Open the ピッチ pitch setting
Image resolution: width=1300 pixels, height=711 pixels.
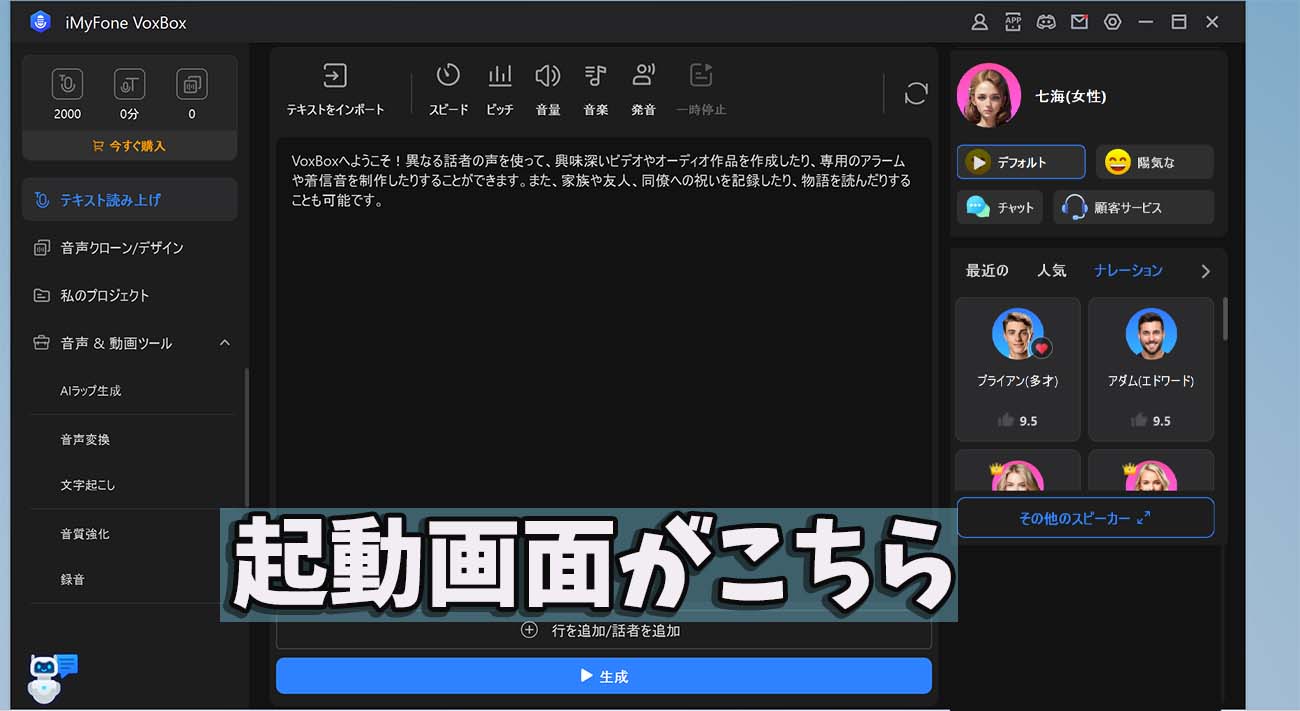click(x=500, y=90)
